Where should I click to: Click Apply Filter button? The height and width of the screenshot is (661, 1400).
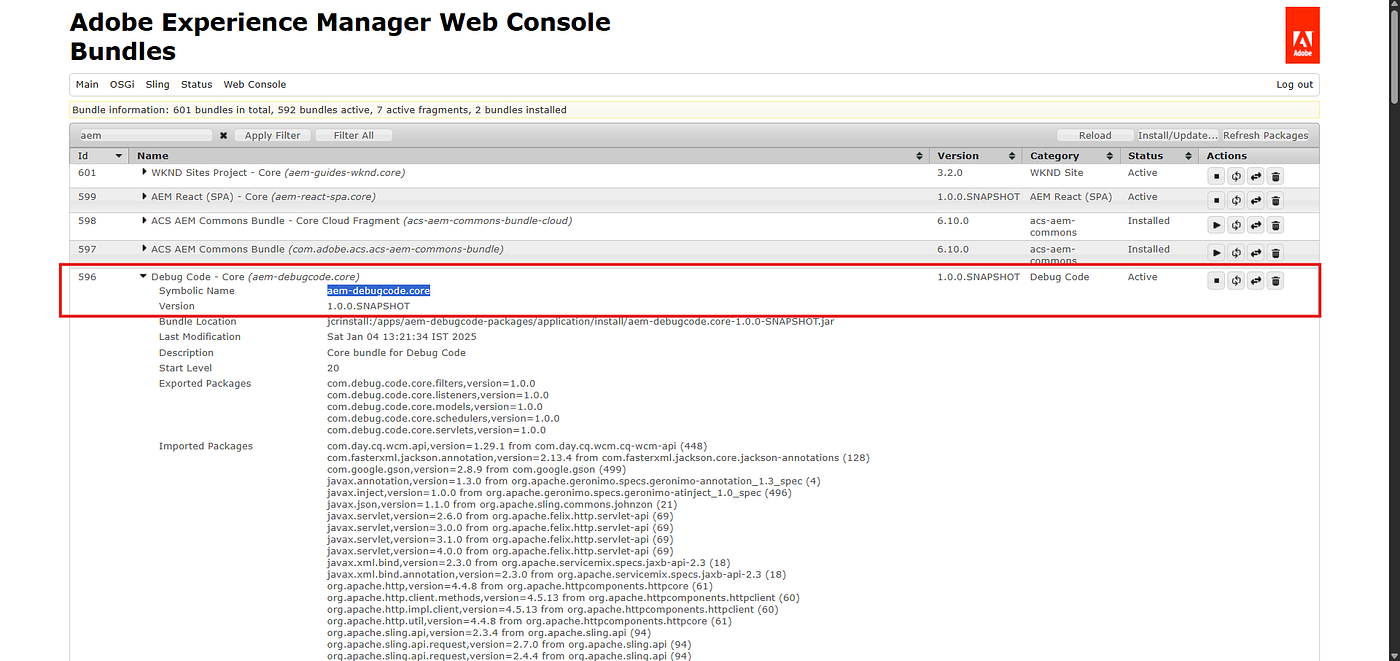click(x=272, y=135)
